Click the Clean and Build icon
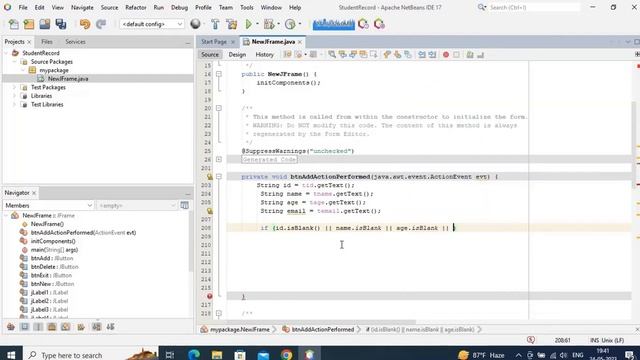640x360 pixels. 231,24
